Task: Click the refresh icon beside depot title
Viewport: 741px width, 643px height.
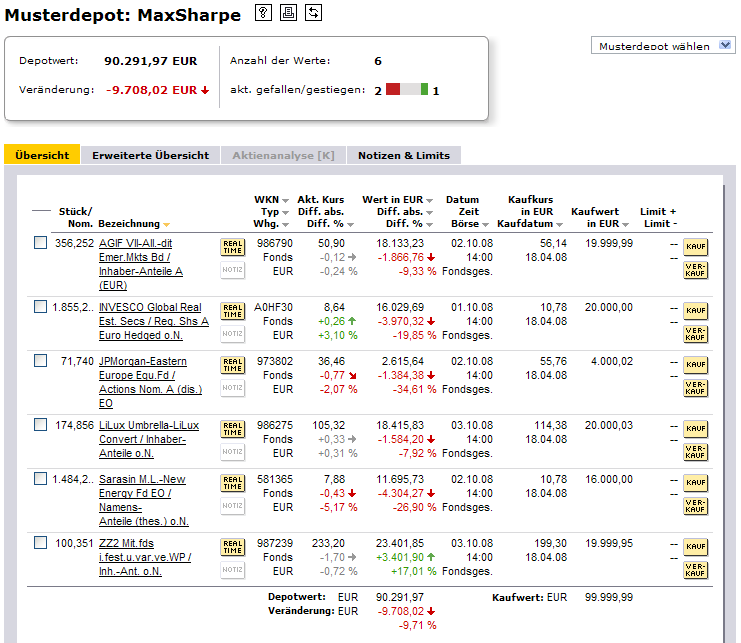Action: tap(313, 14)
